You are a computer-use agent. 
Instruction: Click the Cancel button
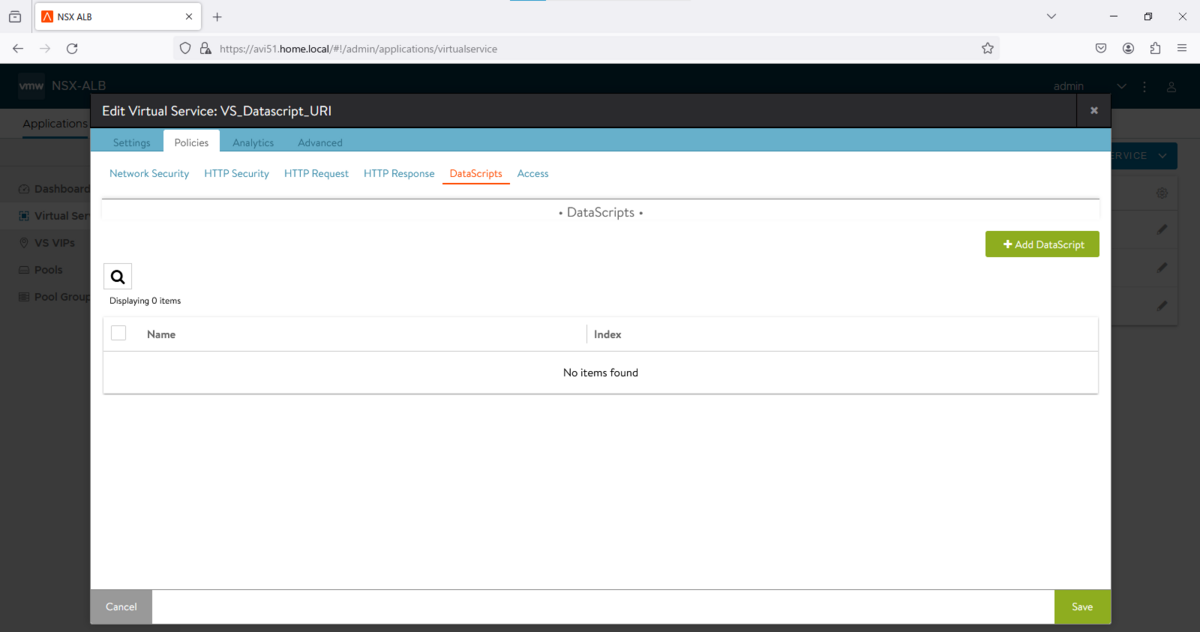[x=121, y=607]
